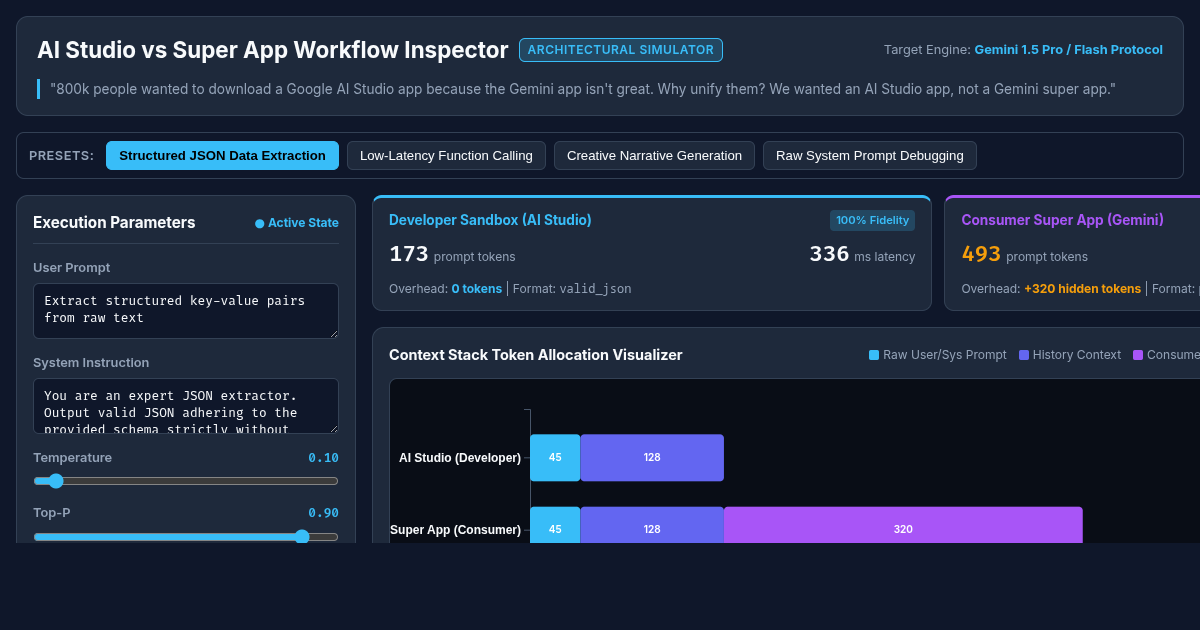The height and width of the screenshot is (630, 1200).
Task: Click the Temperature value 0.10
Action: (323, 457)
